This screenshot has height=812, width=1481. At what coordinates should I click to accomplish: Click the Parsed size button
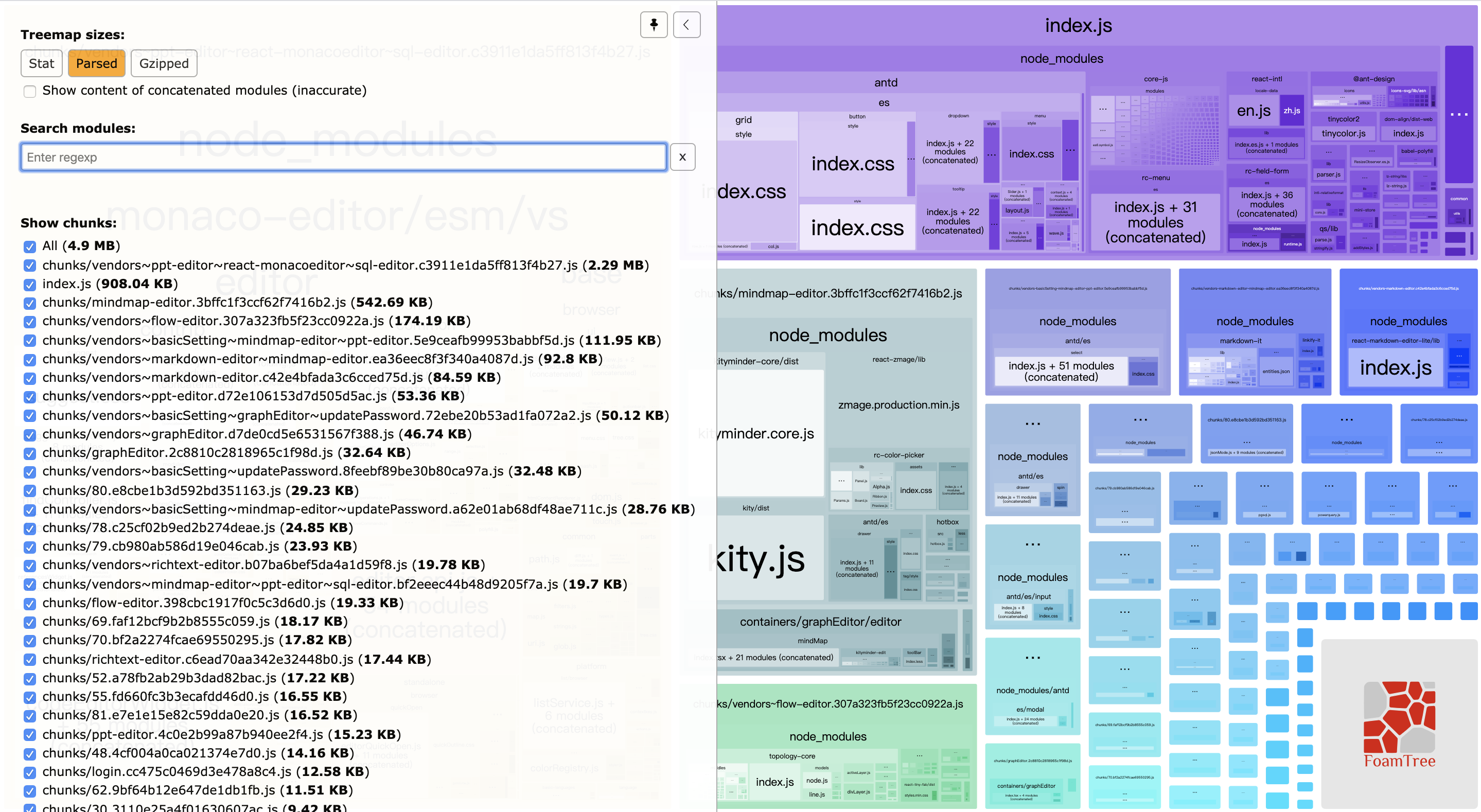[x=97, y=63]
